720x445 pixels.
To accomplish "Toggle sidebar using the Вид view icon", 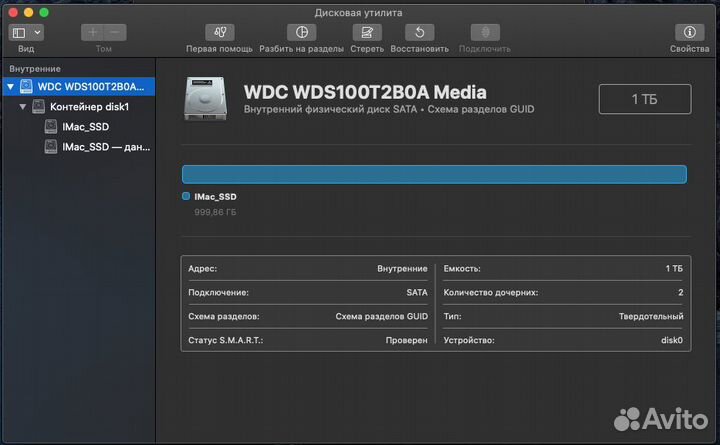I will pyautogui.click(x=20, y=33).
